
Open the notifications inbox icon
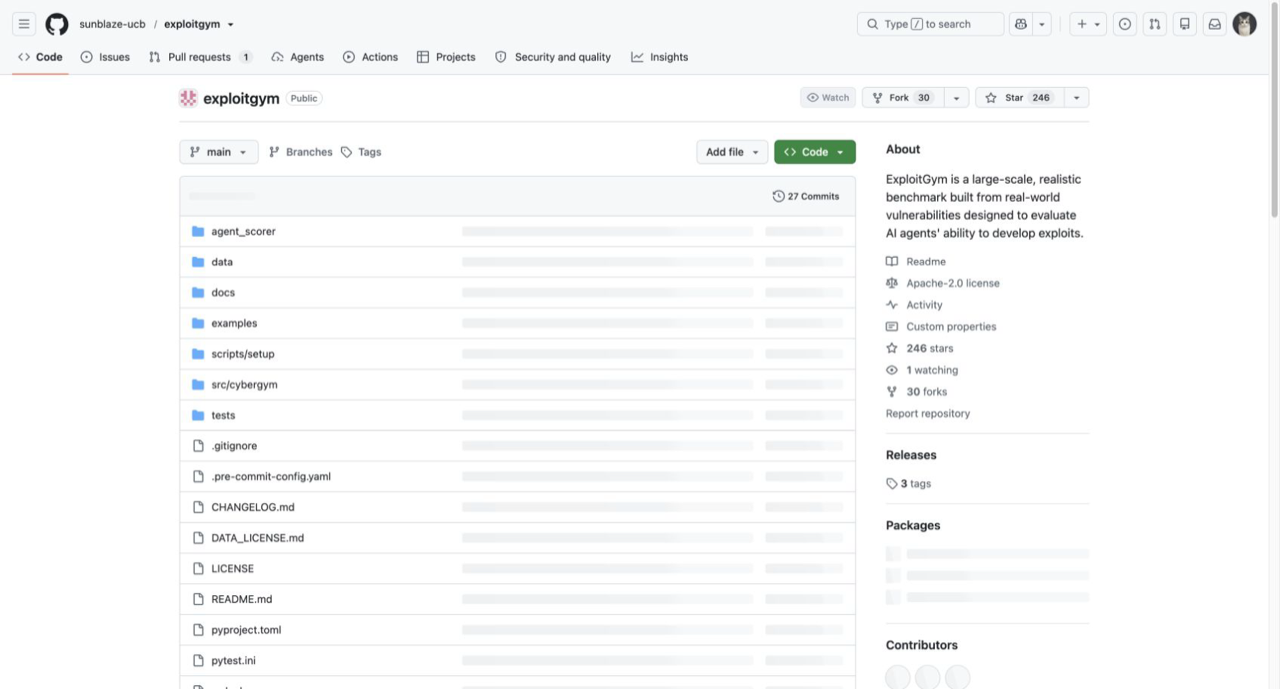(x=1215, y=24)
